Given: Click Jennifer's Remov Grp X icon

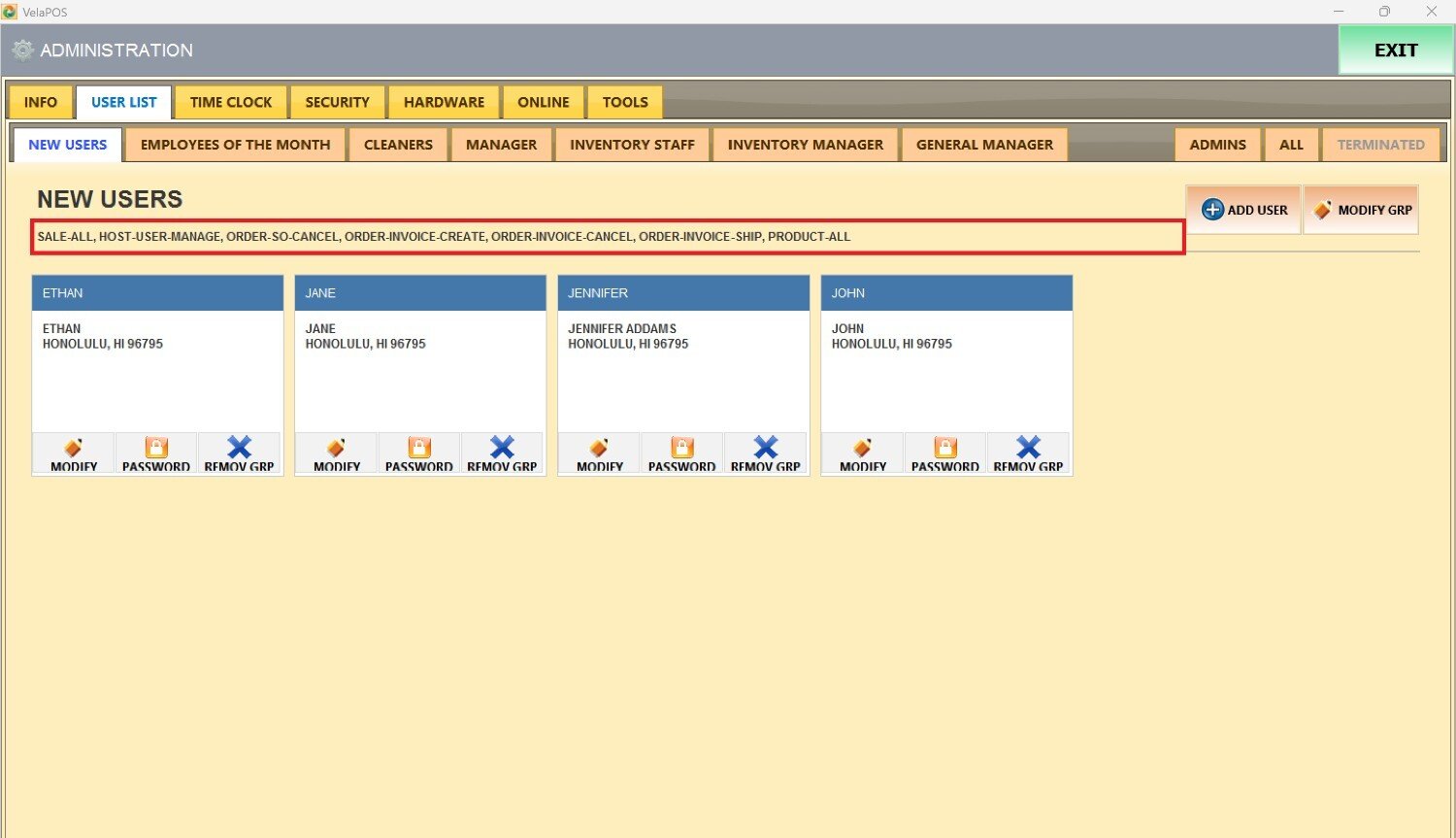Looking at the screenshot, I should (765, 448).
